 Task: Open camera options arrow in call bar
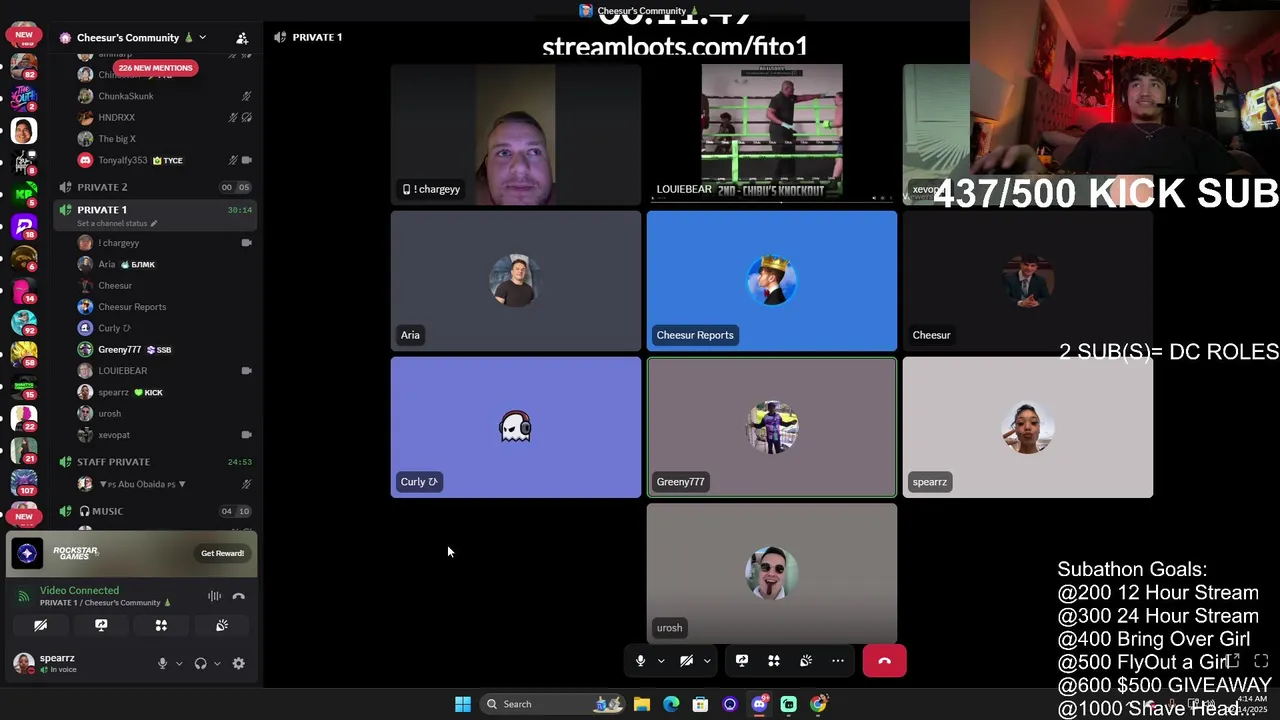[x=706, y=661]
